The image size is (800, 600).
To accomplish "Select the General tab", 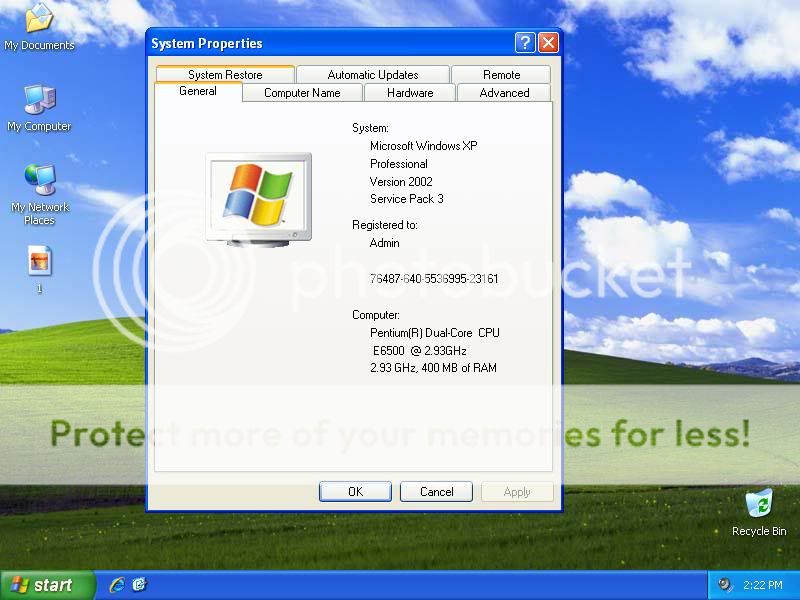I will pos(198,91).
